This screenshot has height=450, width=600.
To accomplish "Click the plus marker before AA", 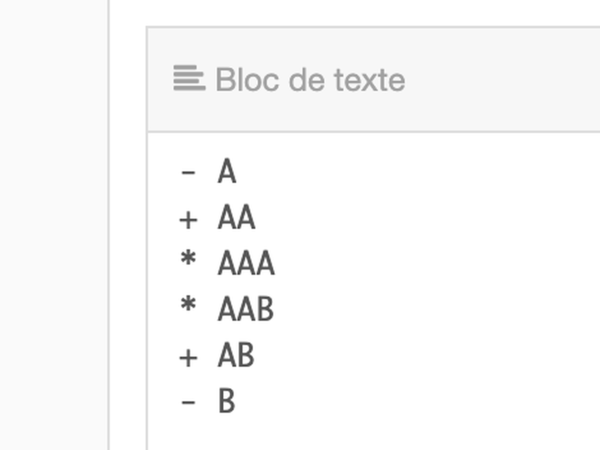I will [188, 218].
